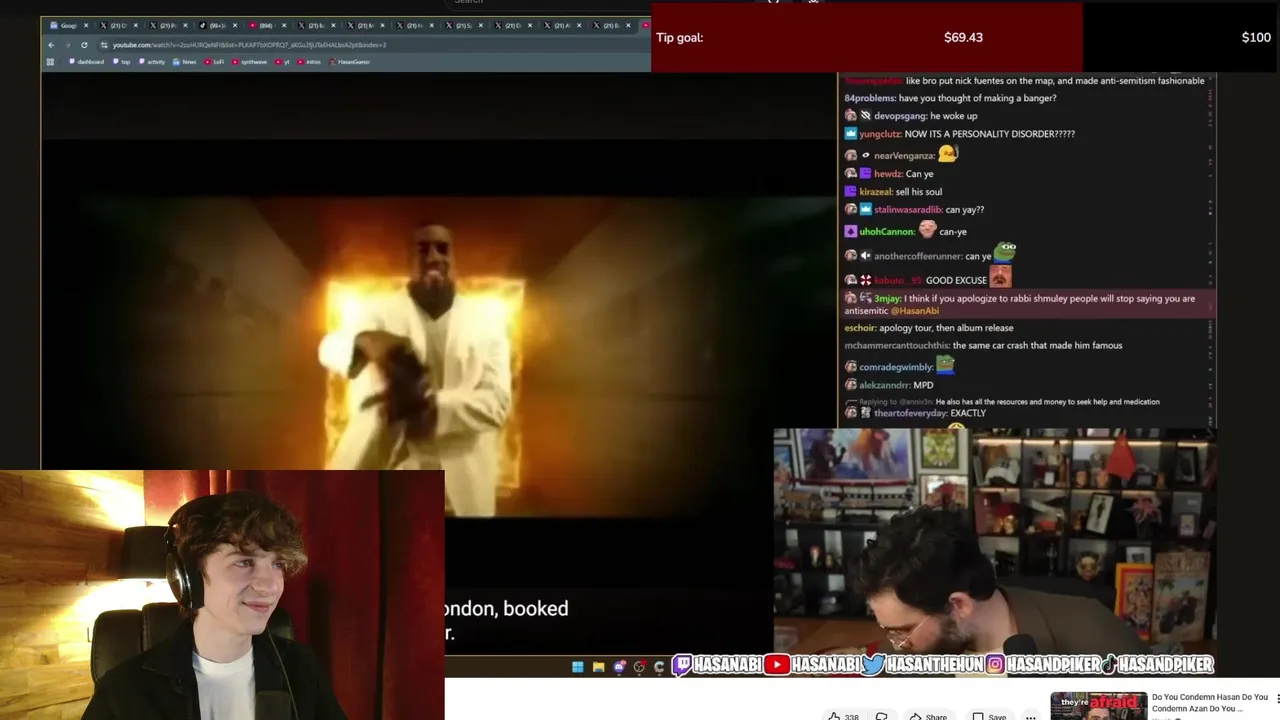This screenshot has width=1280, height=720.
Task: Open the apps grid icon in bookmarks bar
Action: click(50, 62)
